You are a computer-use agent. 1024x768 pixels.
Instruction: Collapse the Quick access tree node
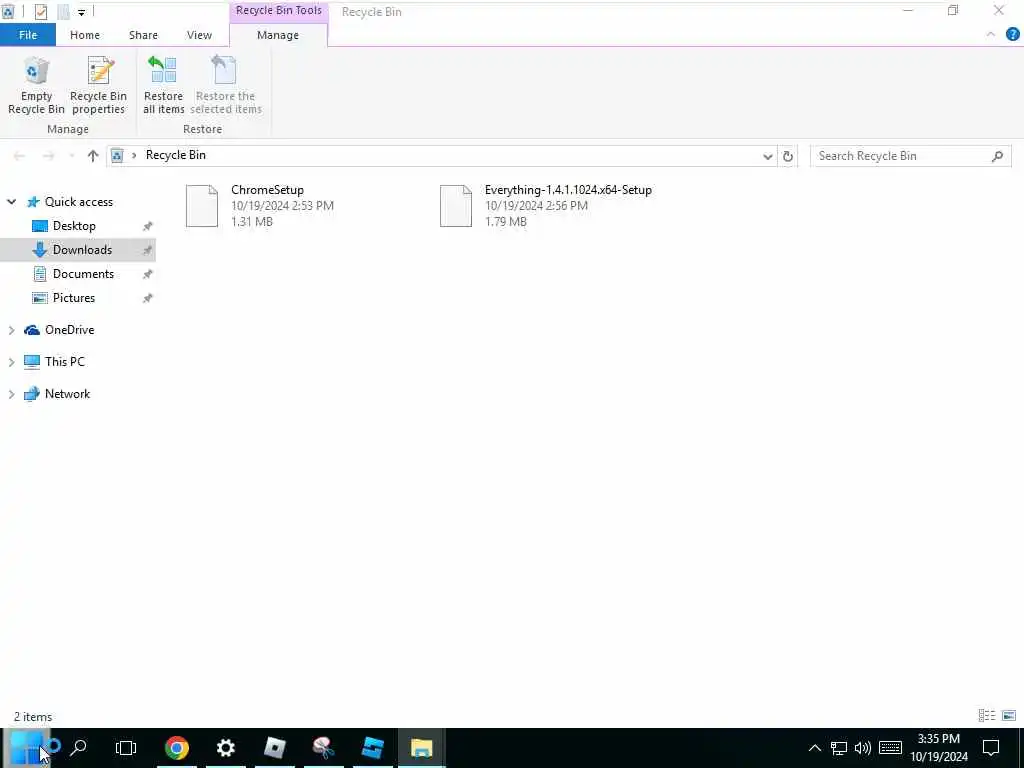(x=11, y=202)
